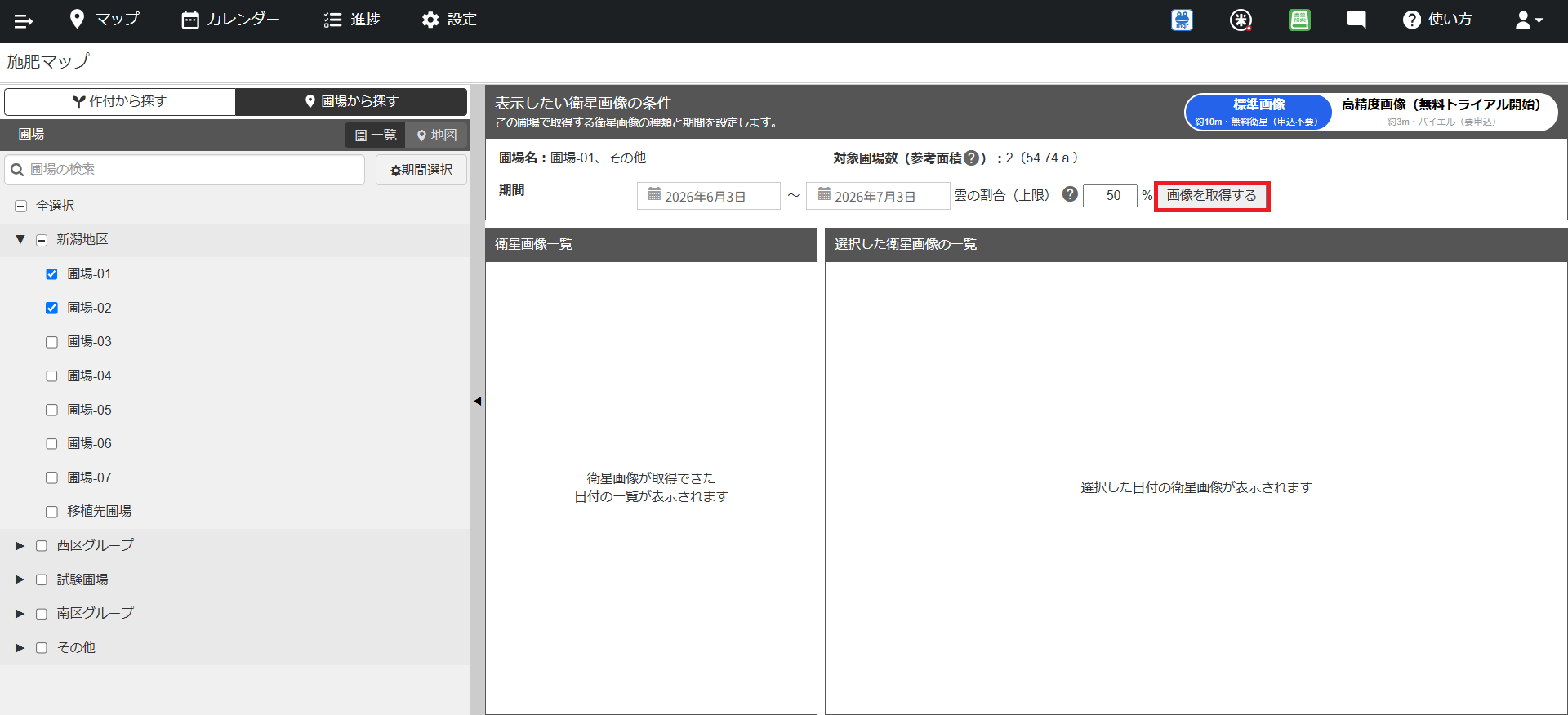Check the 南区グループ checkbox
The height and width of the screenshot is (715, 1568).
coord(42,614)
